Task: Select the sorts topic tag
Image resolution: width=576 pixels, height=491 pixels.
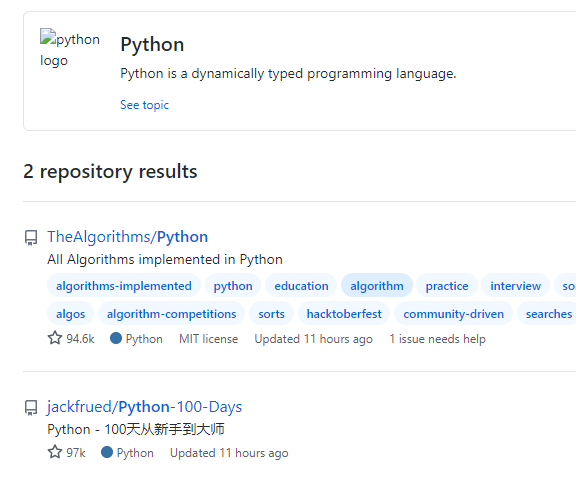Action: tap(271, 314)
